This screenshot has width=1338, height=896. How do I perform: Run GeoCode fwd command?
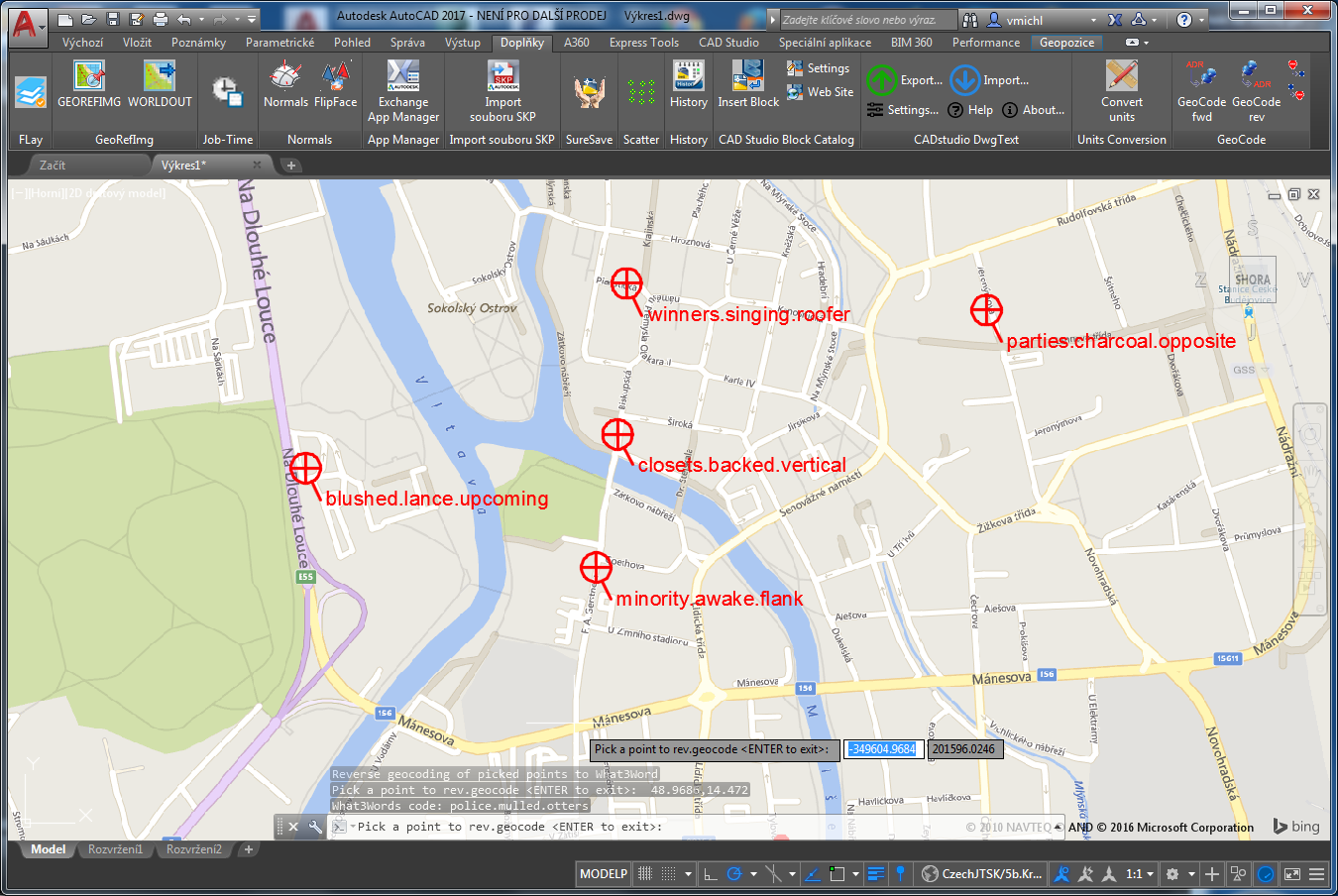click(1201, 92)
